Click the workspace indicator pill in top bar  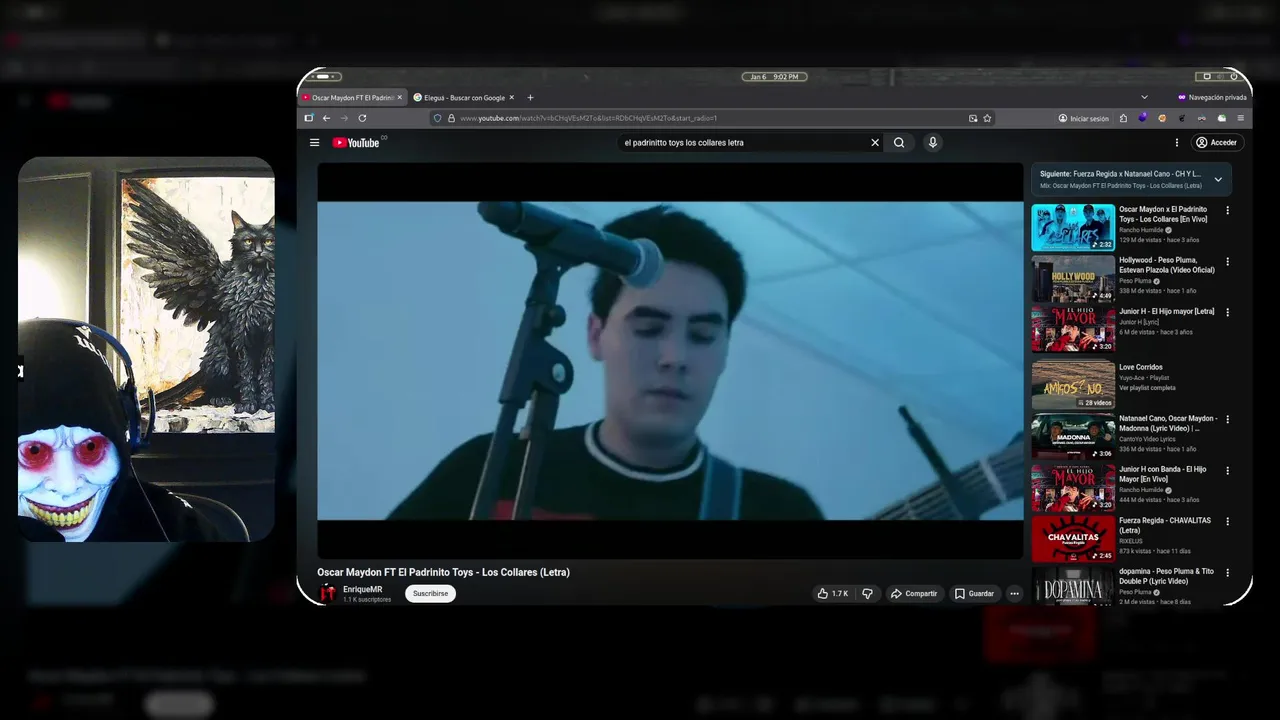(x=325, y=77)
